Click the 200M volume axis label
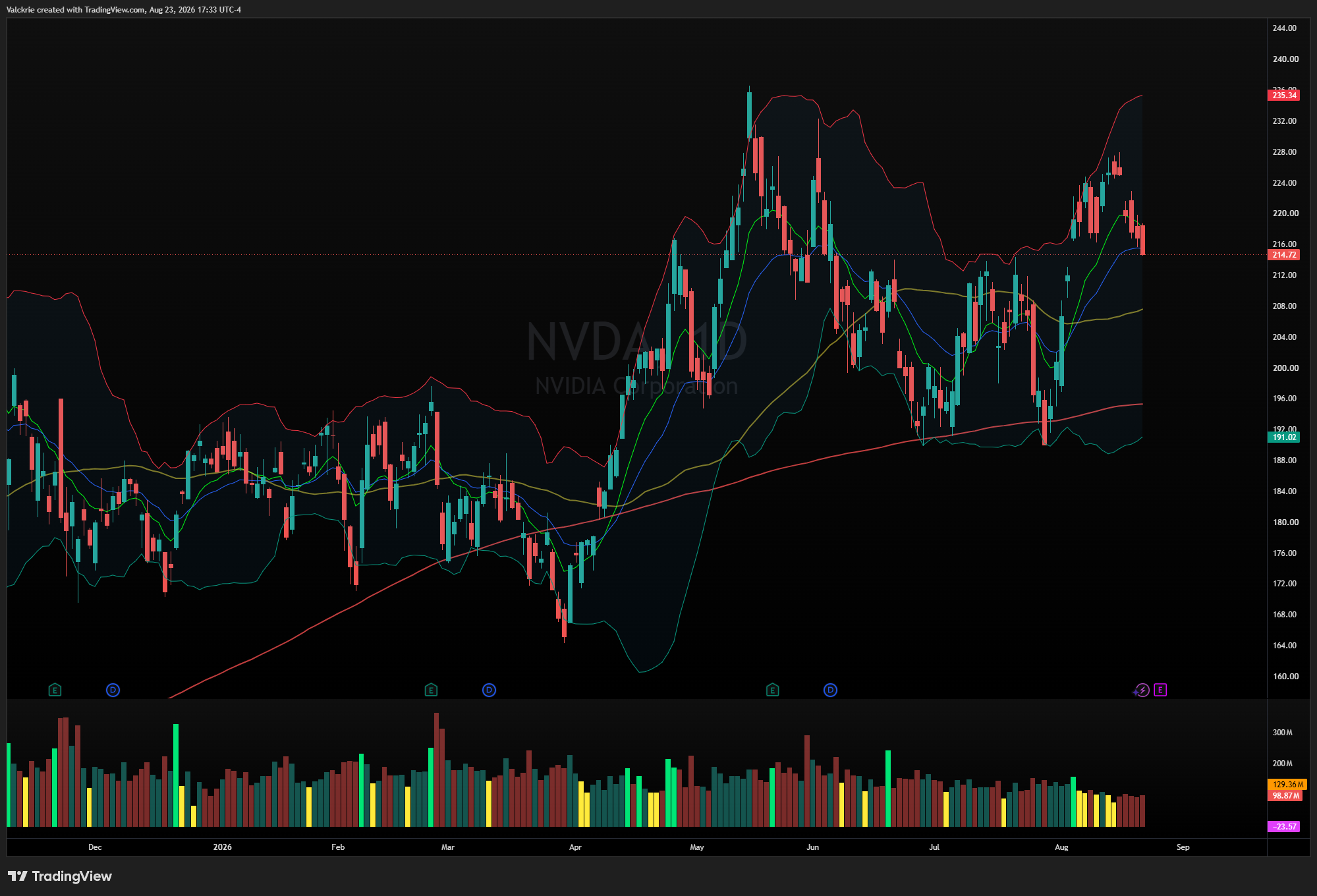Image resolution: width=1317 pixels, height=896 pixels. [x=1282, y=764]
